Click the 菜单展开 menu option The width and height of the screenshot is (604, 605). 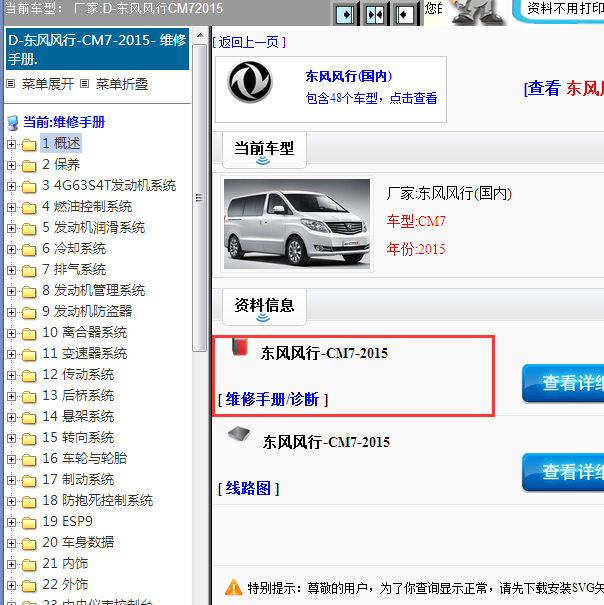point(47,84)
